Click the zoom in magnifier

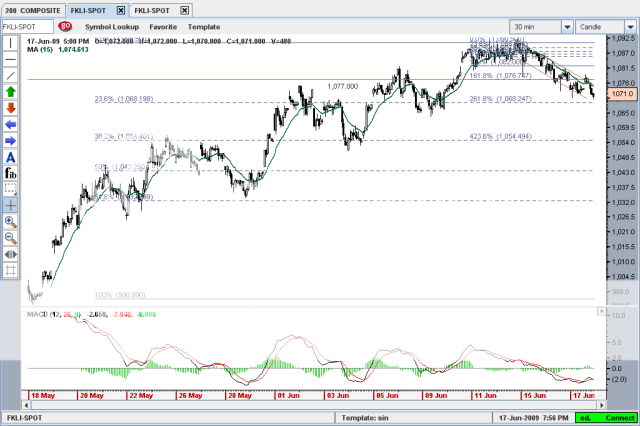pyautogui.click(x=10, y=221)
